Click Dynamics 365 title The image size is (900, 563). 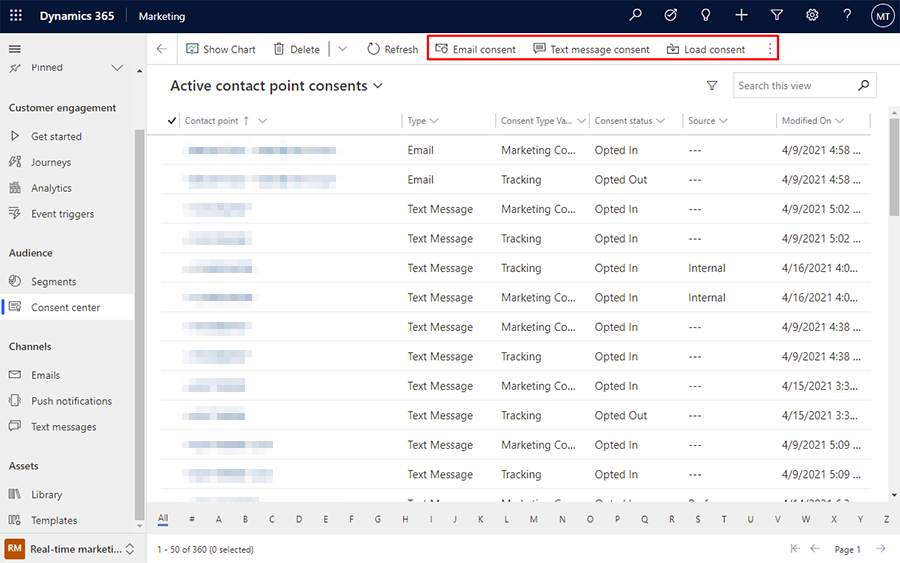pyautogui.click(x=77, y=16)
